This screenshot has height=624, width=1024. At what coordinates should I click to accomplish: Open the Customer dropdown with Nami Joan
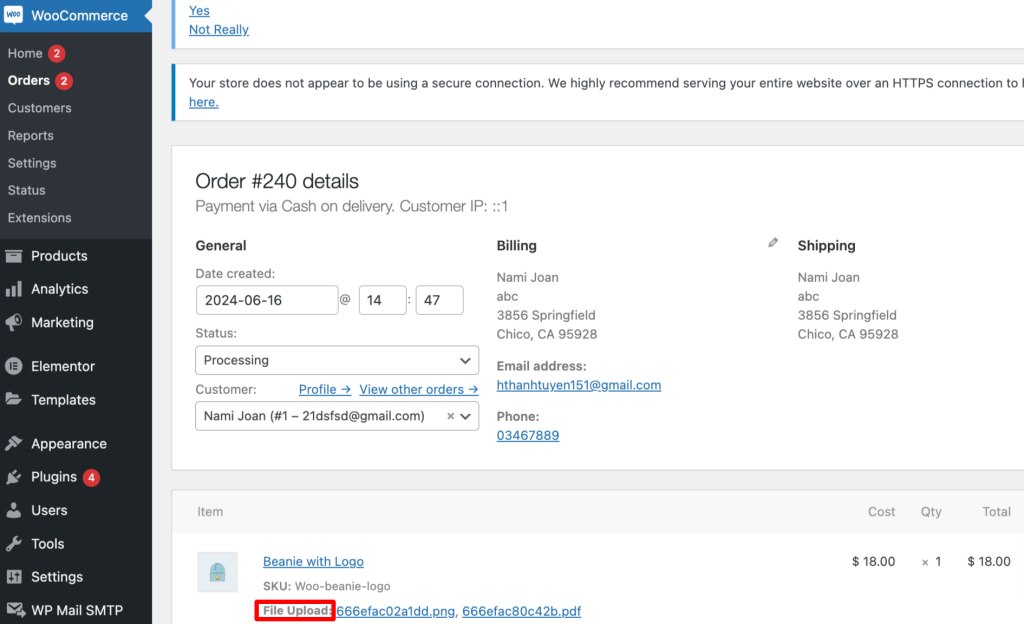[x=337, y=416]
